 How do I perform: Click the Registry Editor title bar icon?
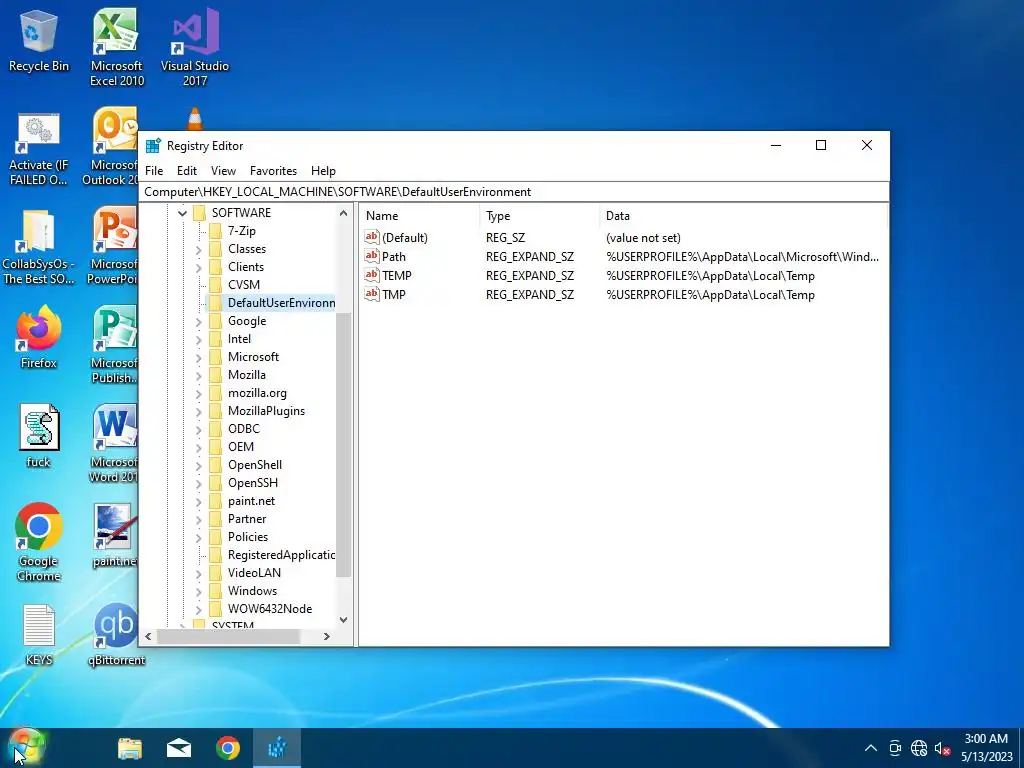tap(153, 146)
